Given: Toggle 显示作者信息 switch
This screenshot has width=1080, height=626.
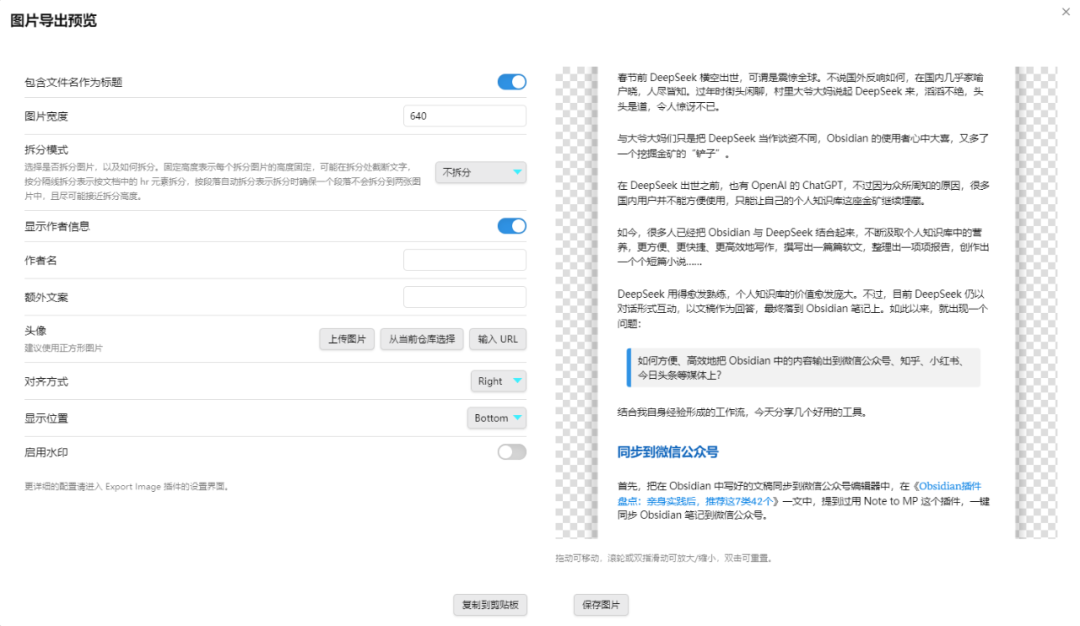Looking at the screenshot, I should (x=512, y=226).
